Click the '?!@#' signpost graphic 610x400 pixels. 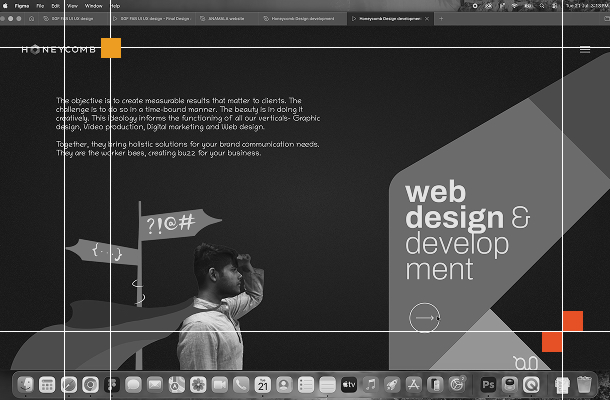[x=181, y=223]
